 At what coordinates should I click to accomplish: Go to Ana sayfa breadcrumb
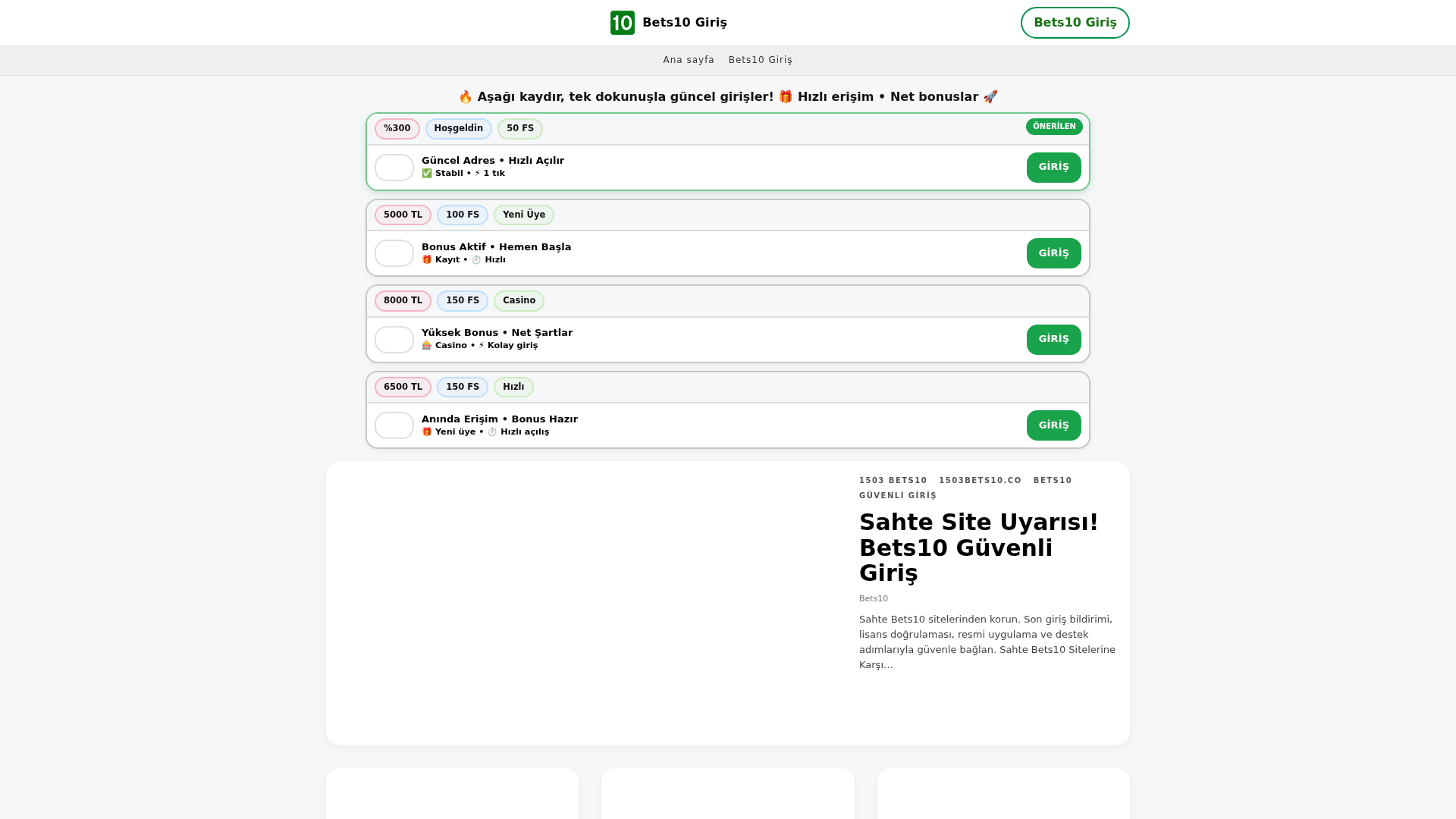click(689, 60)
